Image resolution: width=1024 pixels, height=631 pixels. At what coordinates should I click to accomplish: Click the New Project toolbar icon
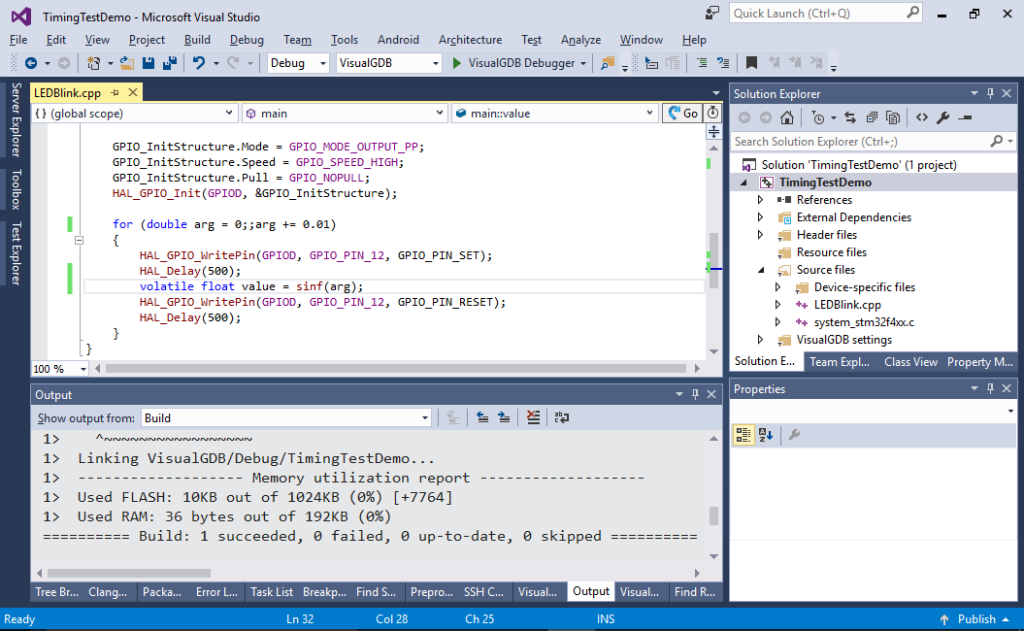tap(93, 63)
